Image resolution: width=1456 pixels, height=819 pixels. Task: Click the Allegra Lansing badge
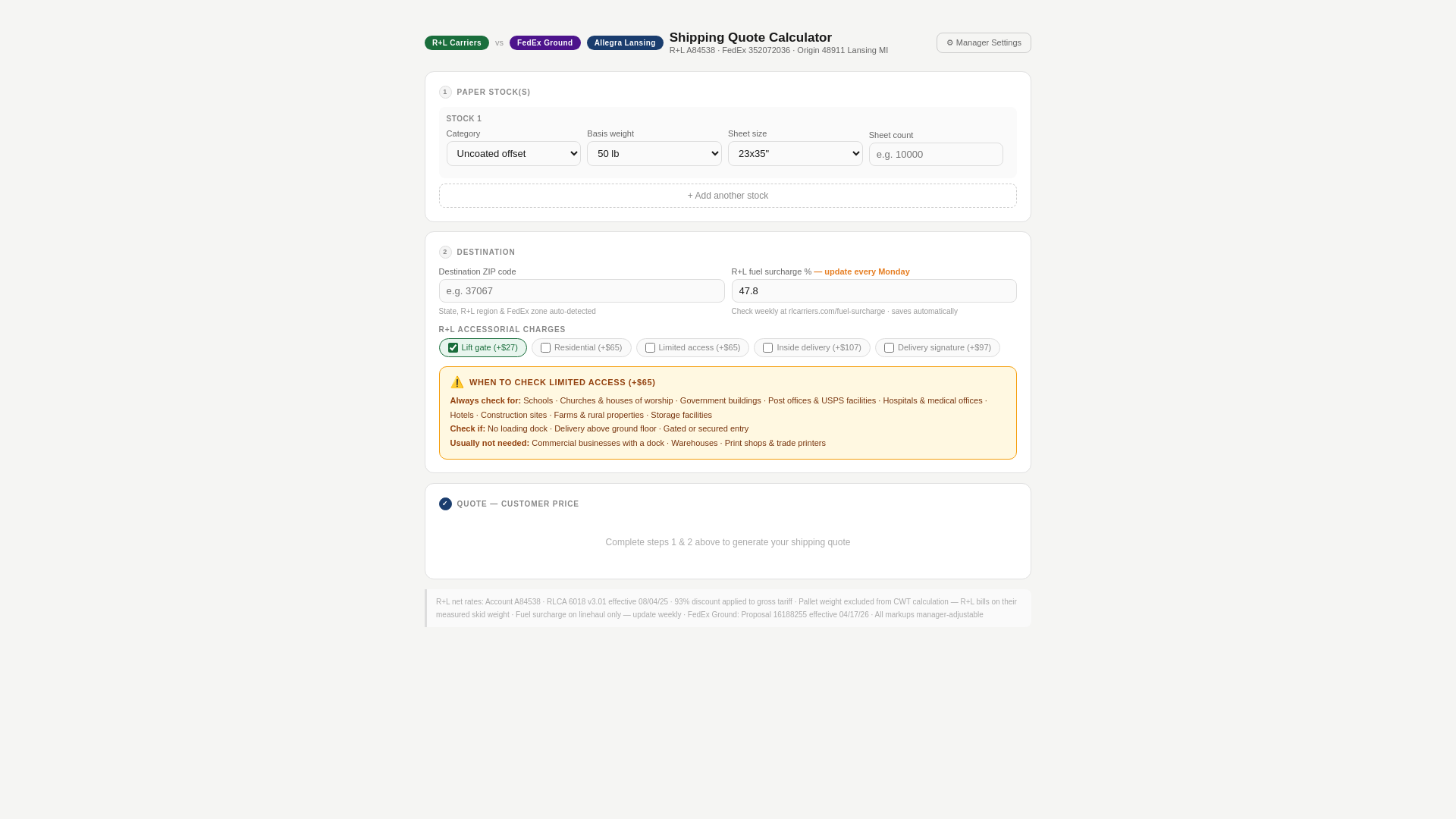pyautogui.click(x=625, y=43)
